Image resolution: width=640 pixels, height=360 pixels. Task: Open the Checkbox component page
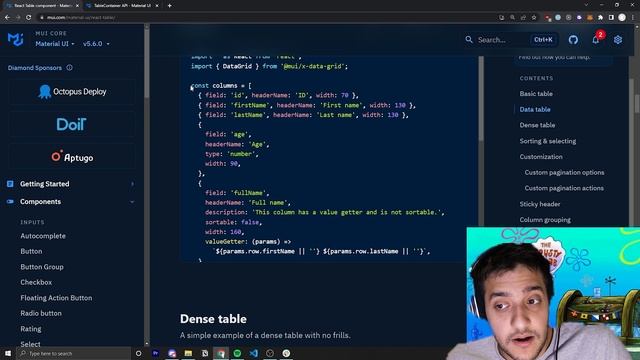pyautogui.click(x=36, y=282)
